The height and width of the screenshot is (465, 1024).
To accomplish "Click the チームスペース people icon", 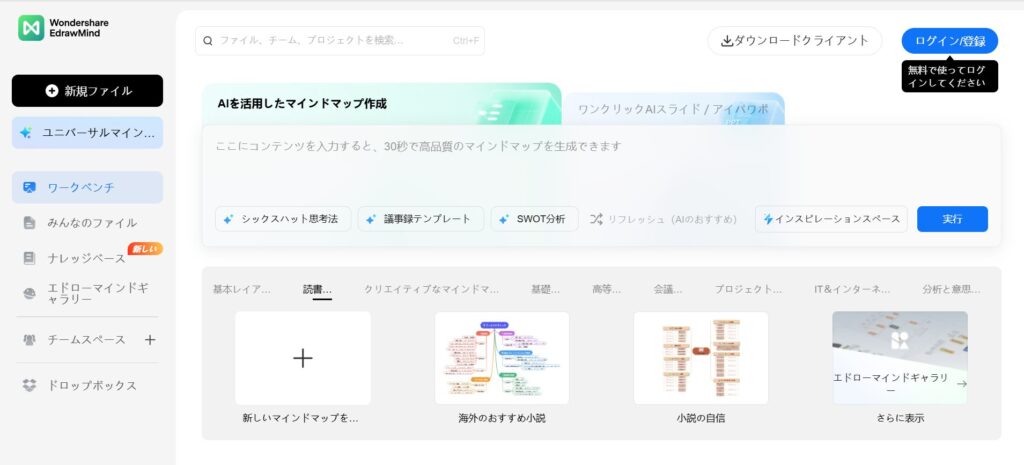I will 29,340.
